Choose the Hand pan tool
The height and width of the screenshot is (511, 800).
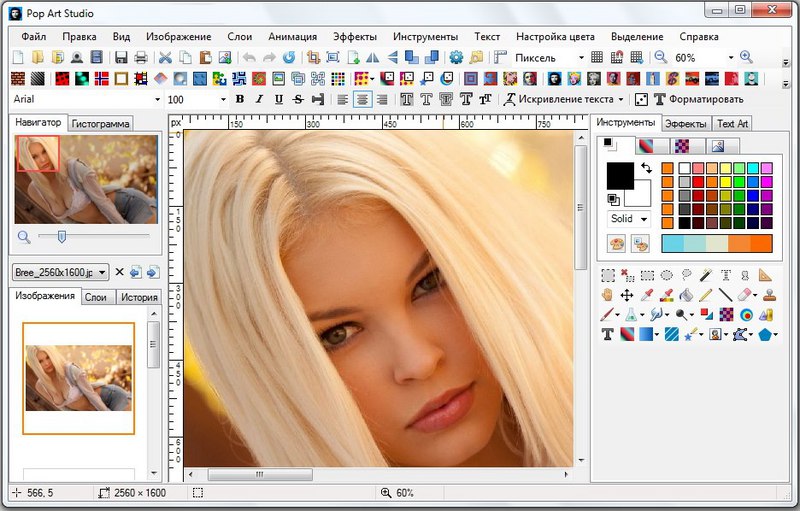click(x=607, y=295)
